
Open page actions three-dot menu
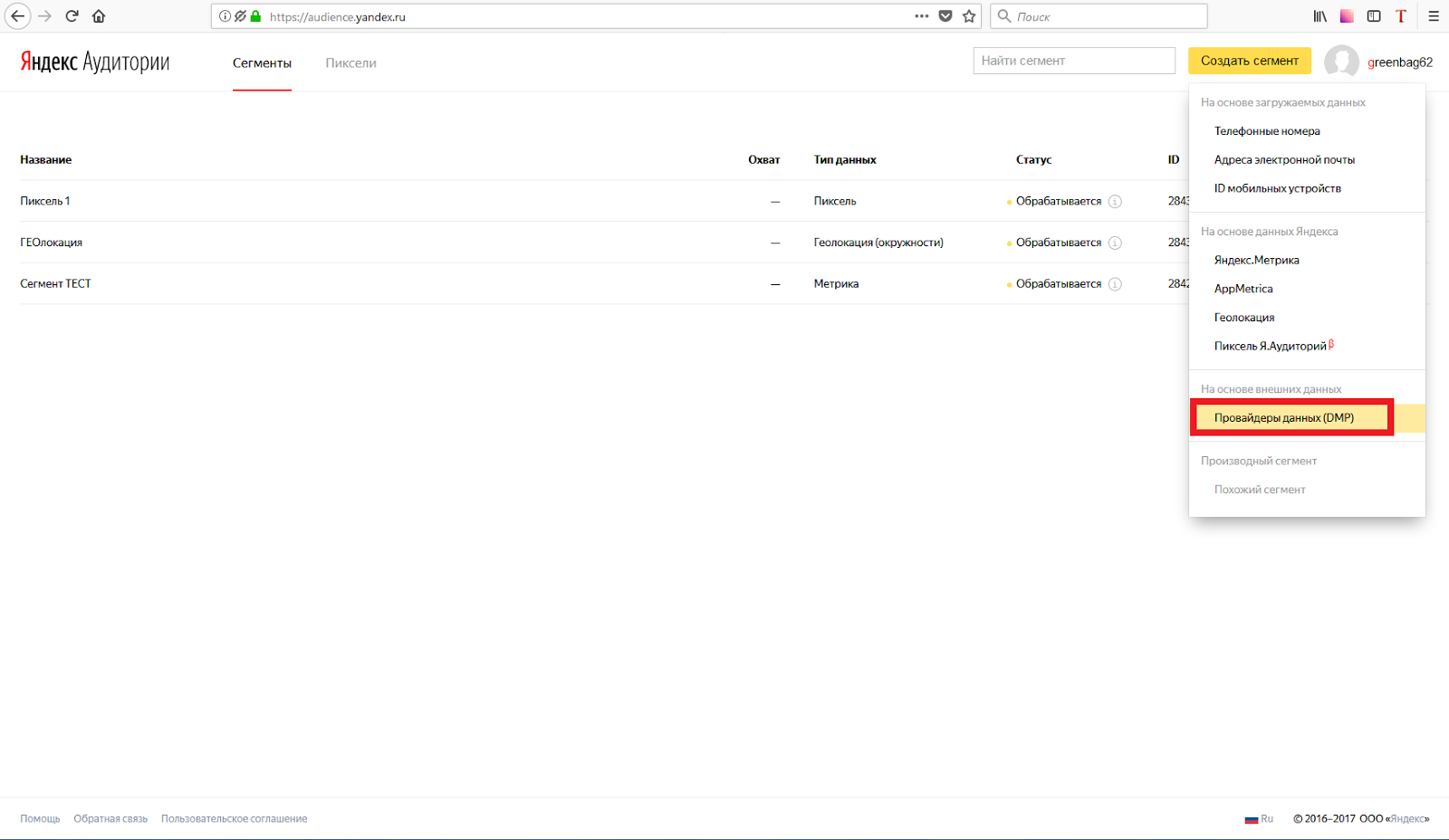point(922,16)
